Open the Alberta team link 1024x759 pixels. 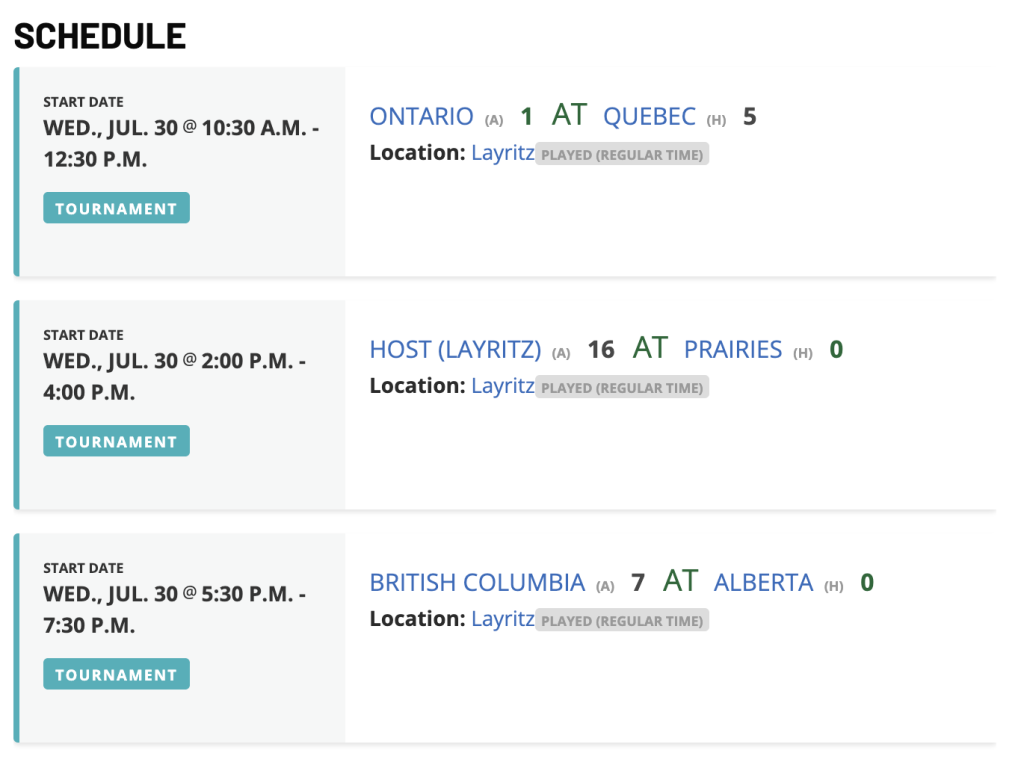click(763, 583)
